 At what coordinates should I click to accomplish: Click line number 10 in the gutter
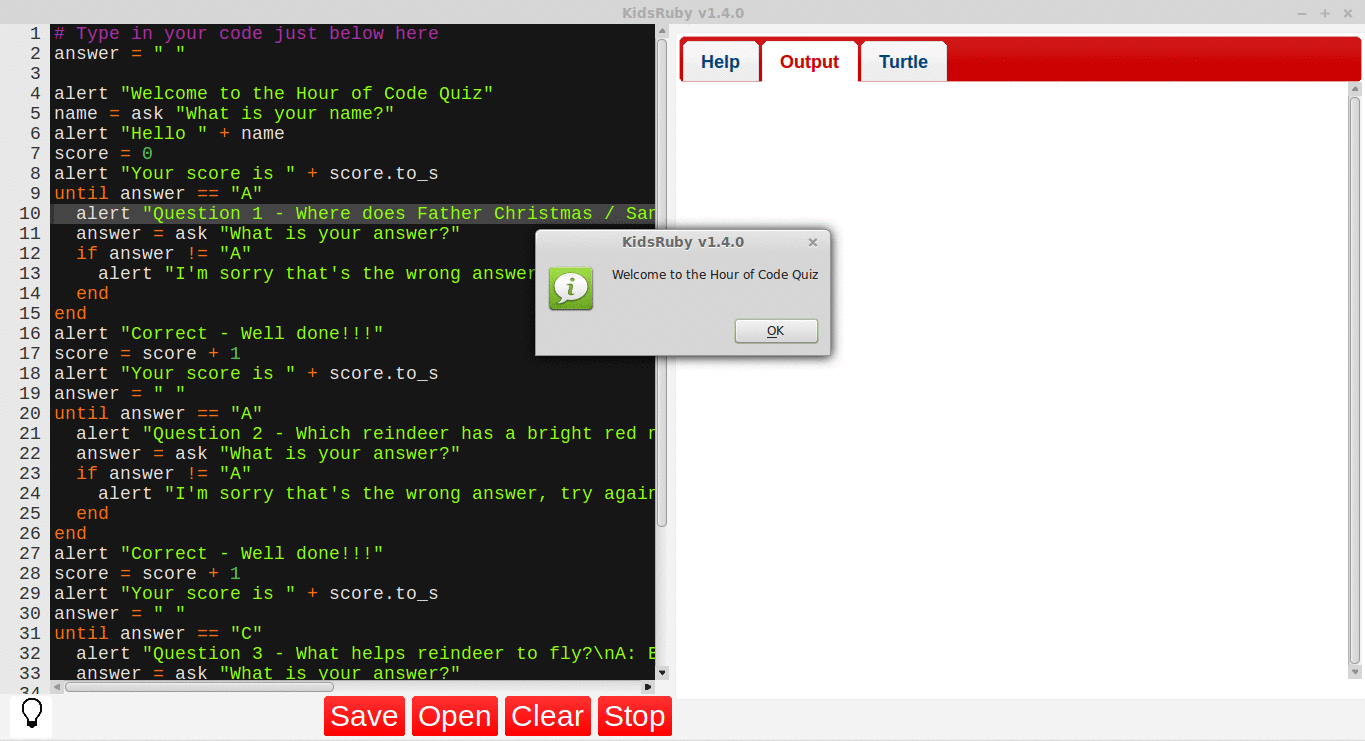click(29, 213)
